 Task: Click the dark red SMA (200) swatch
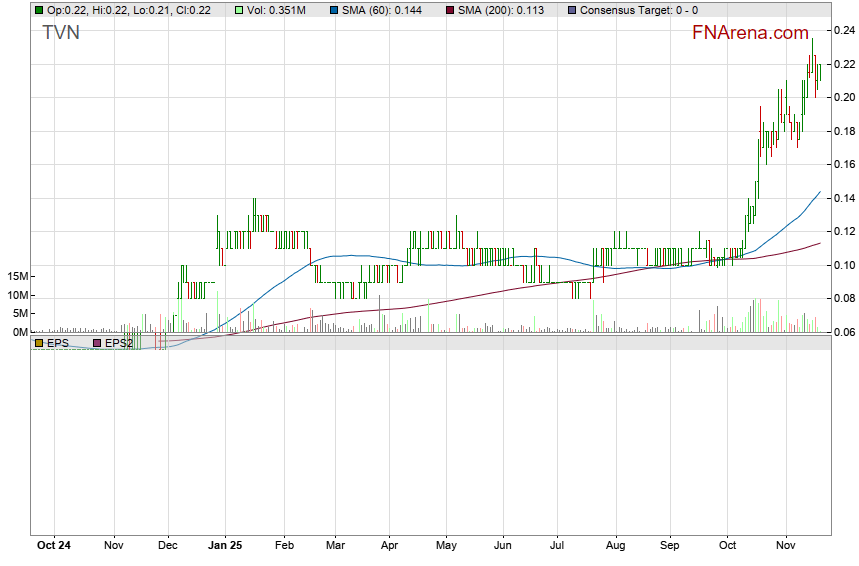click(x=449, y=10)
